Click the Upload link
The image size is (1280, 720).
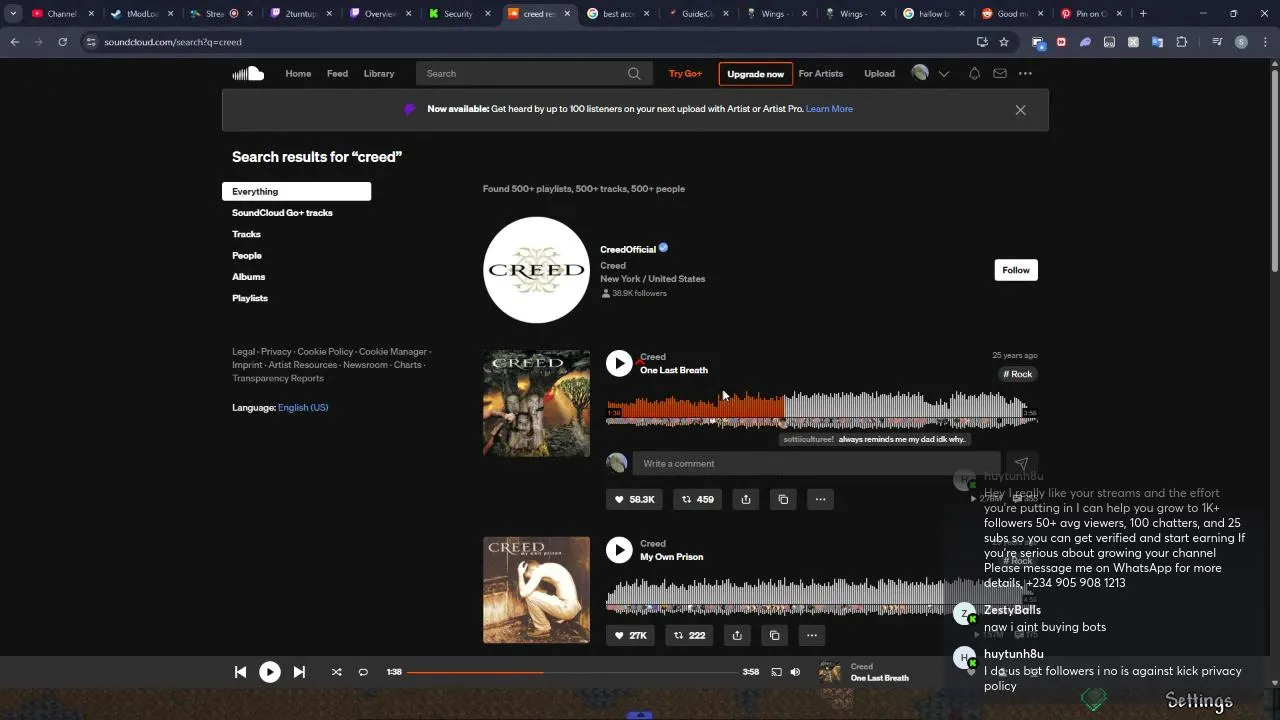tap(879, 73)
